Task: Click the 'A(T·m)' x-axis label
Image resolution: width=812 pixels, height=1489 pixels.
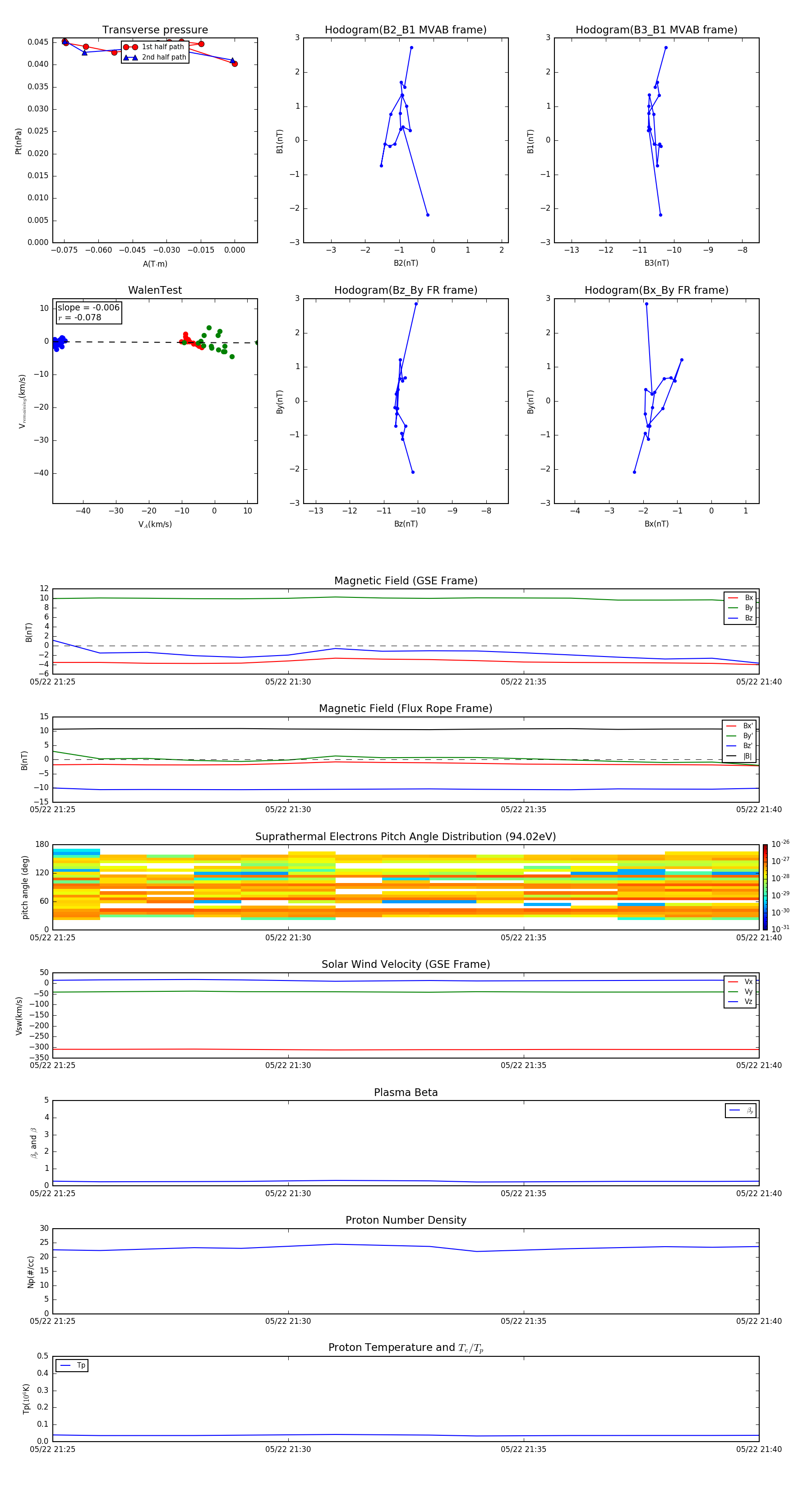Action: tap(155, 264)
